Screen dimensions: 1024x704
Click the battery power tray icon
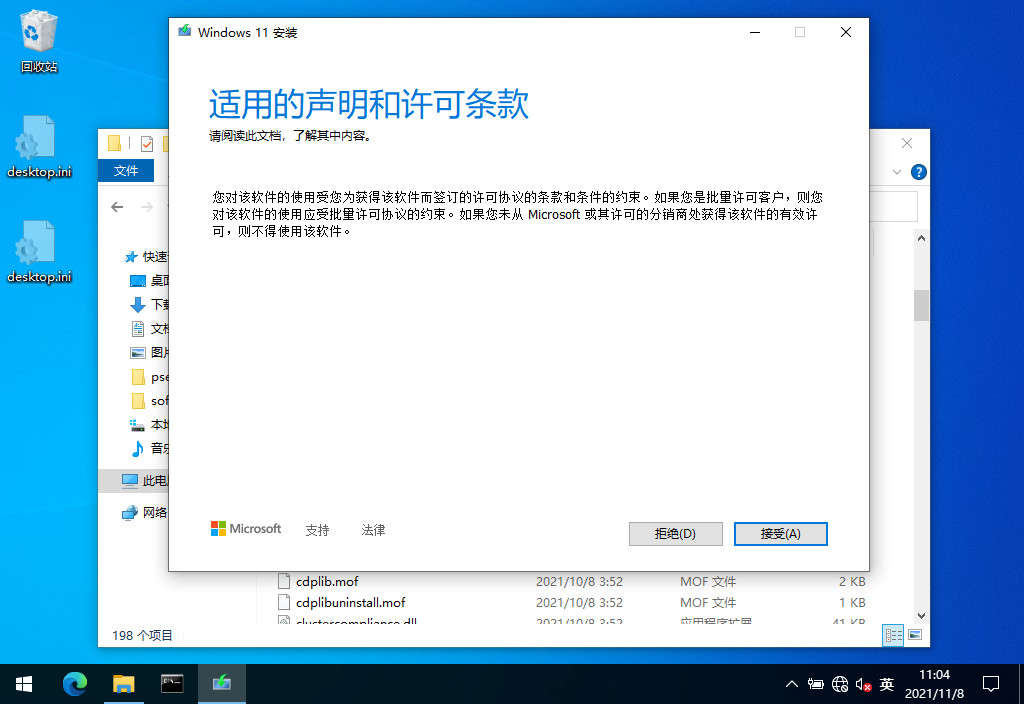[816, 684]
